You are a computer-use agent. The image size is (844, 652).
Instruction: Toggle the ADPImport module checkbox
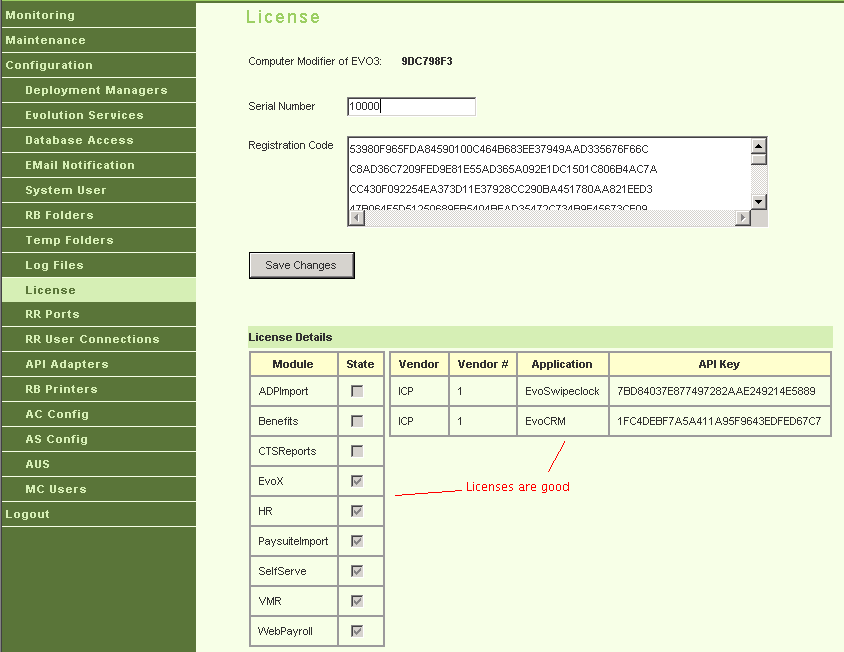pos(357,391)
